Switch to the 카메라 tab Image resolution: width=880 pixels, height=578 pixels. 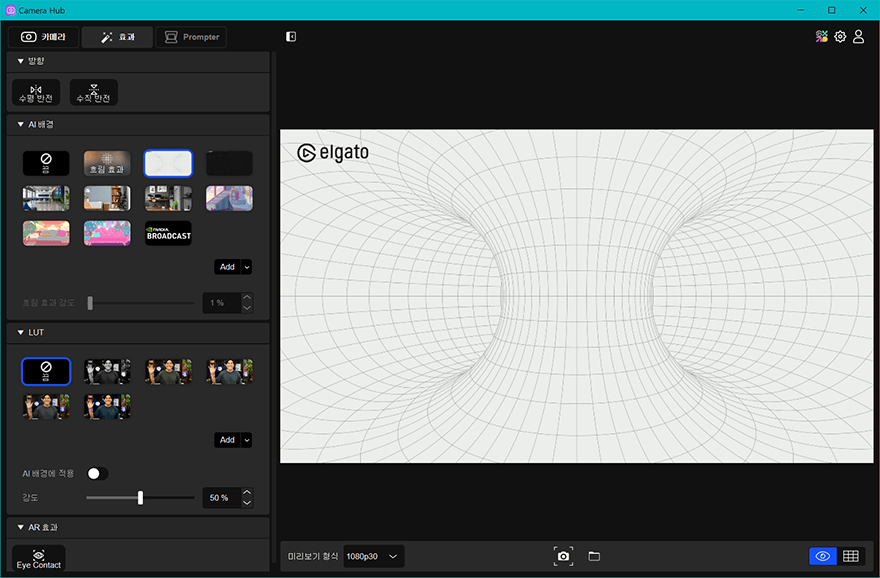point(43,37)
